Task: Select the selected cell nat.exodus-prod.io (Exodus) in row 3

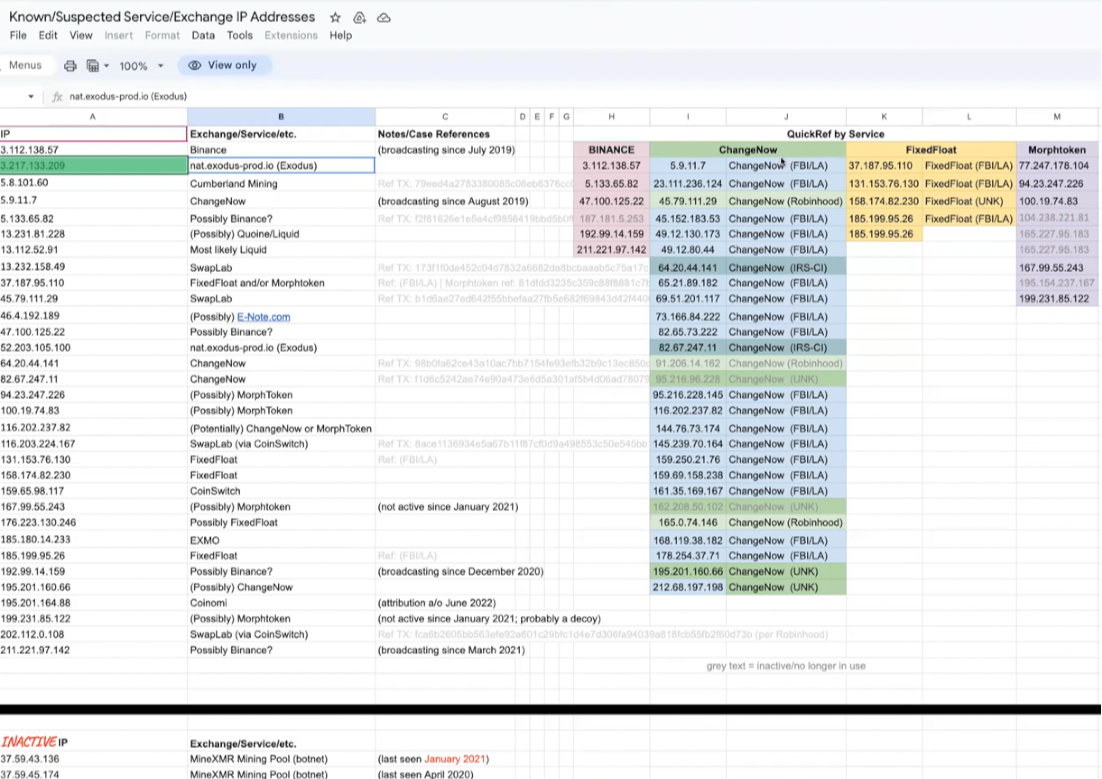Action: click(x=281, y=166)
